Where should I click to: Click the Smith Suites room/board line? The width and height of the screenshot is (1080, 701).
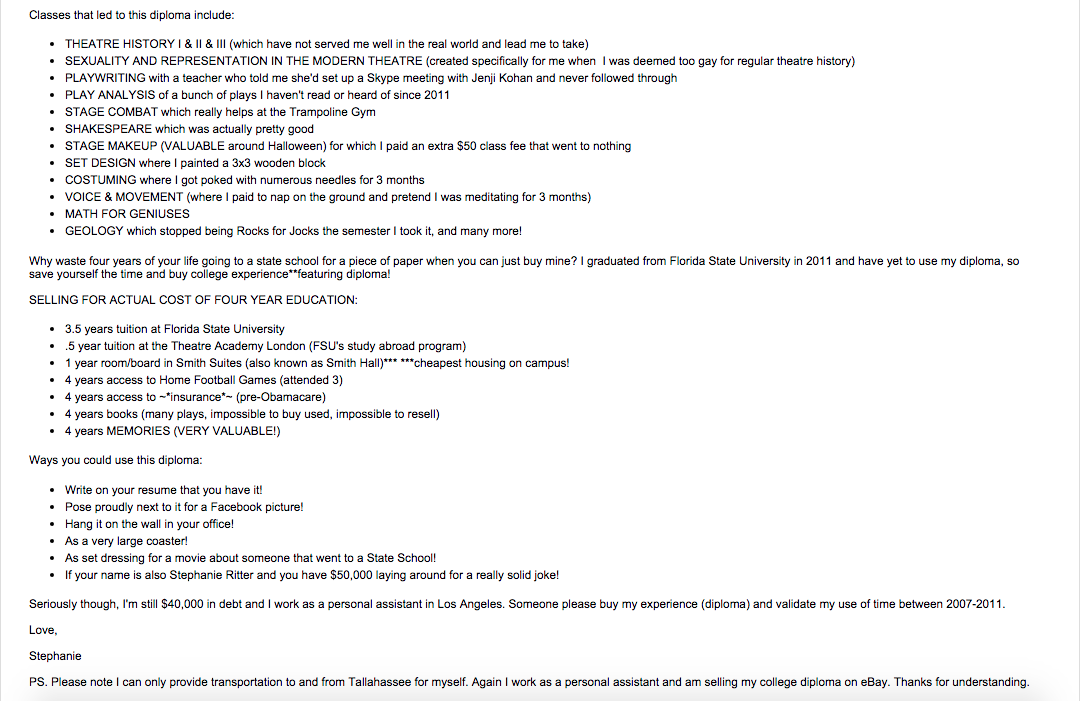pyautogui.click(x=316, y=363)
